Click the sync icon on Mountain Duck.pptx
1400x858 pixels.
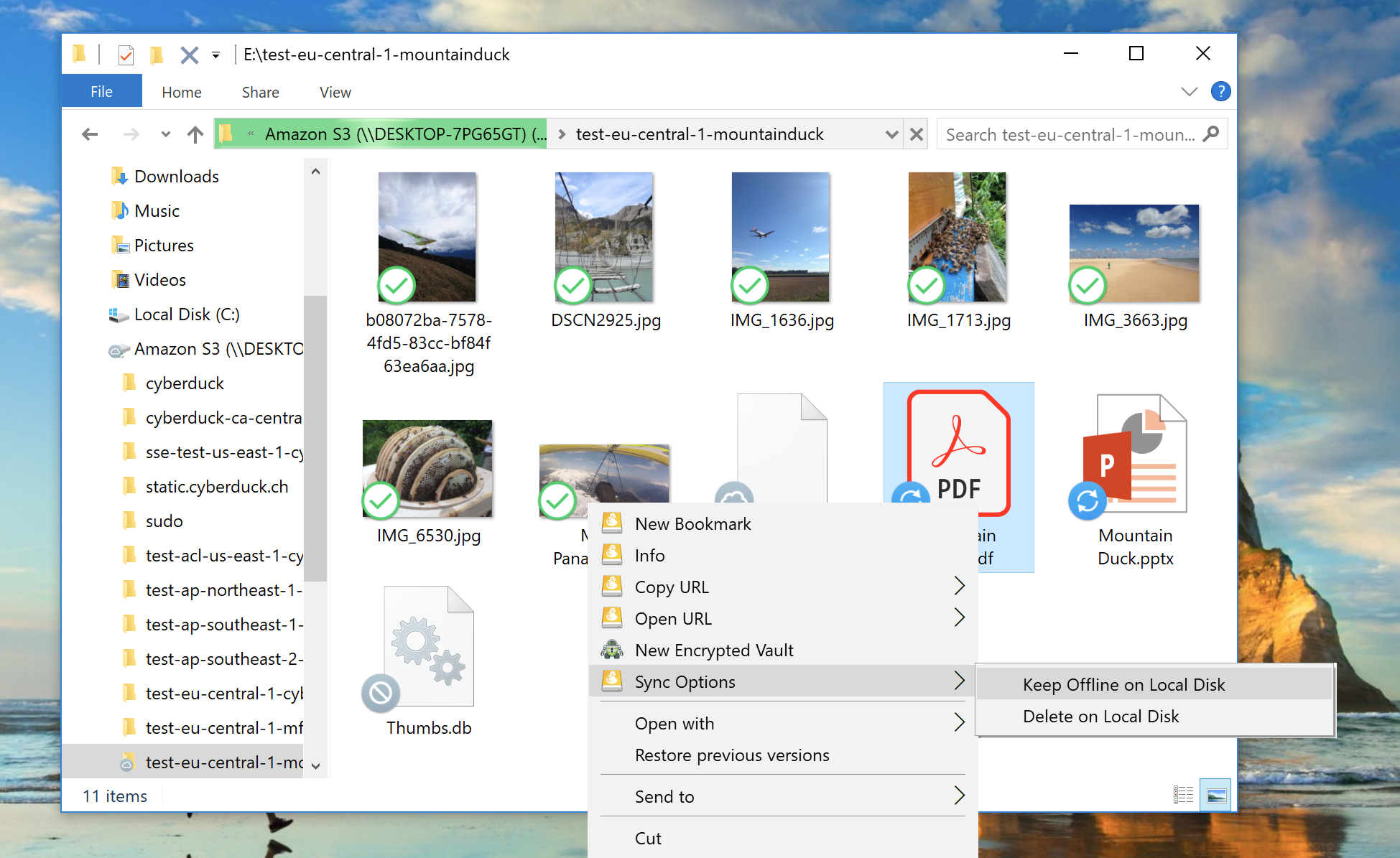pos(1087,500)
